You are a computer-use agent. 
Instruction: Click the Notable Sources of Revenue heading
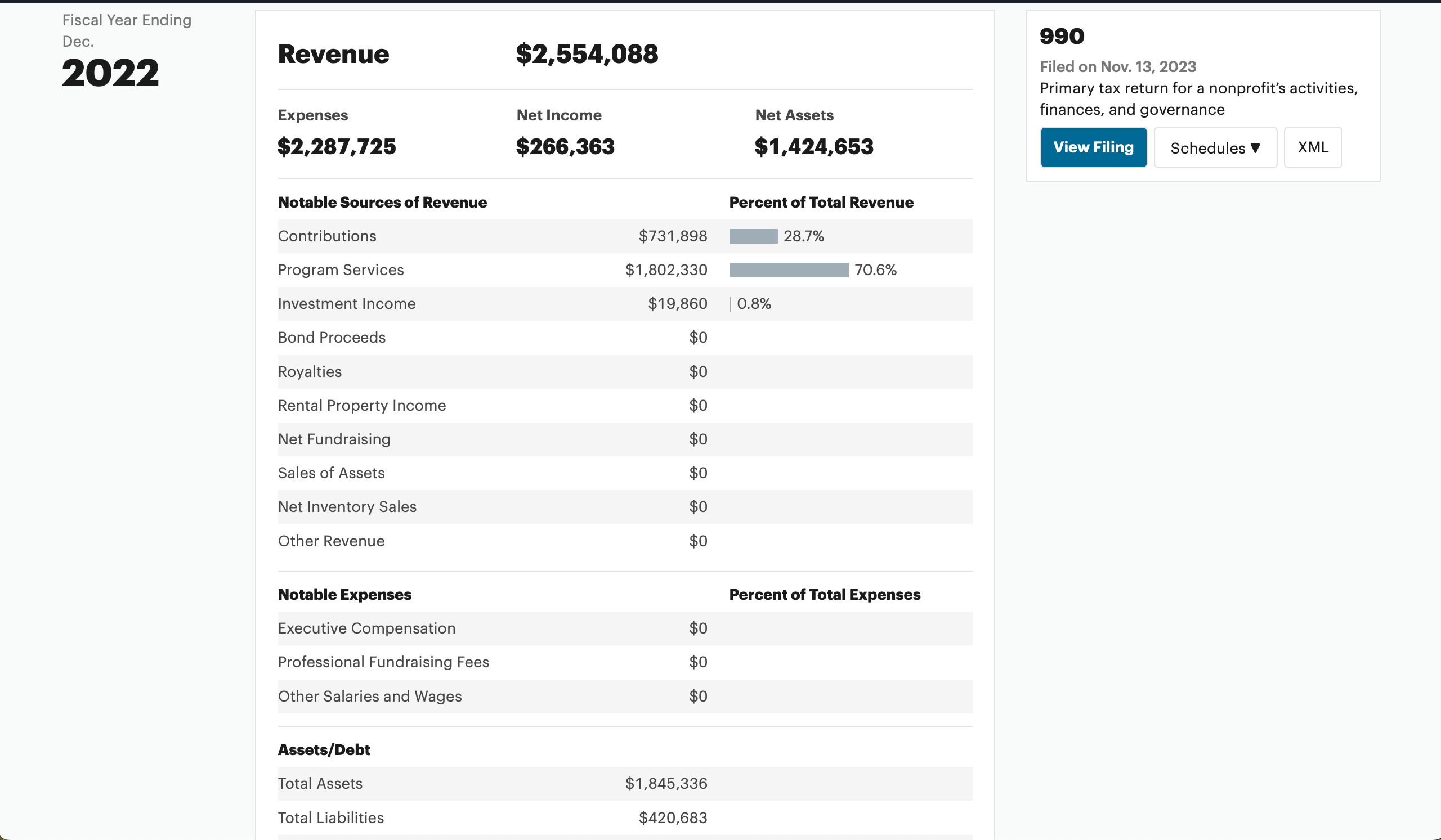point(382,203)
